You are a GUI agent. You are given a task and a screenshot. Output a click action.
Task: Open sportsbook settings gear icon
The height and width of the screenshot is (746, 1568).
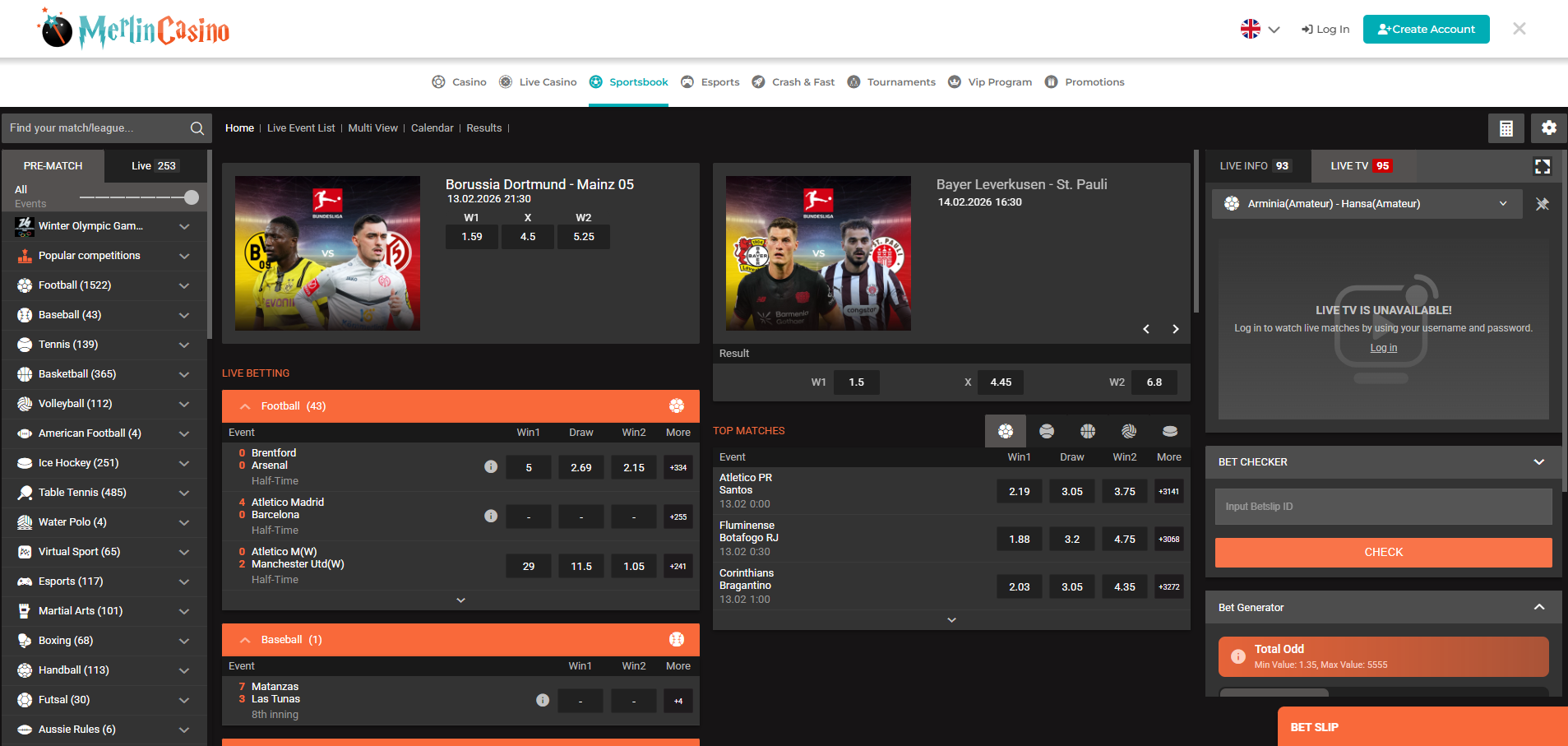click(x=1549, y=128)
